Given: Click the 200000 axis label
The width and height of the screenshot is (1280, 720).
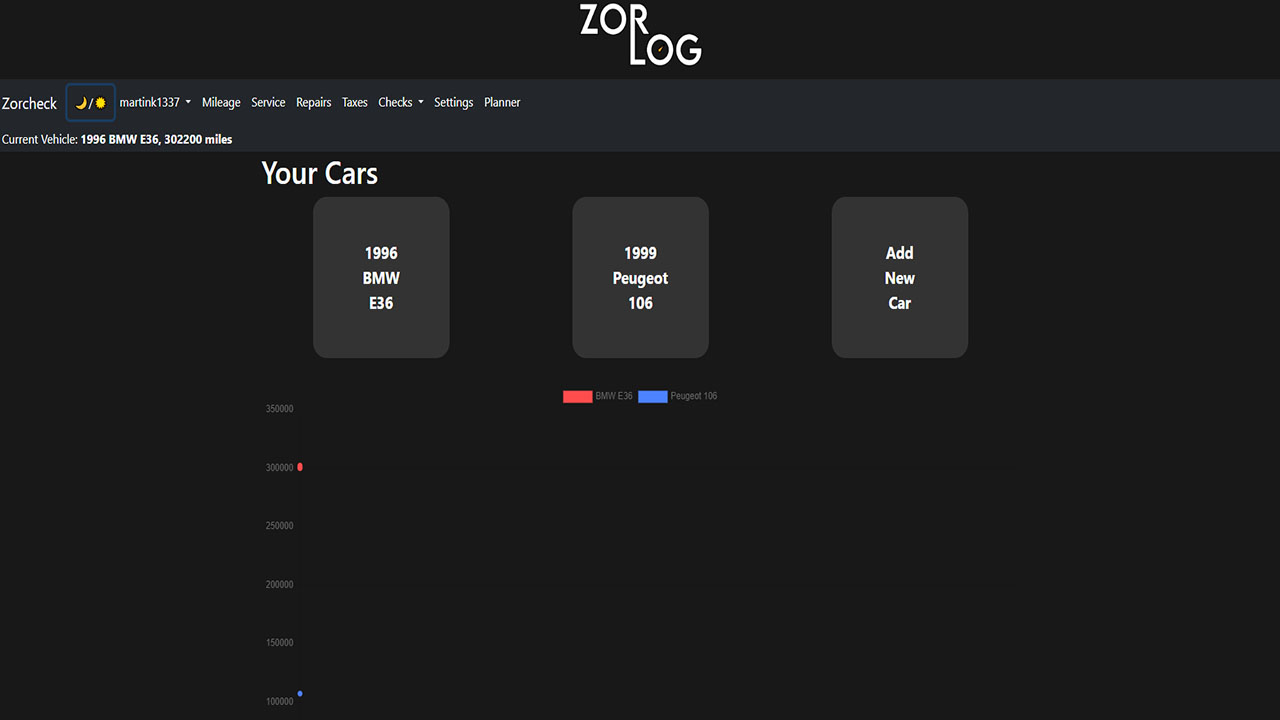Looking at the screenshot, I should tap(280, 585).
